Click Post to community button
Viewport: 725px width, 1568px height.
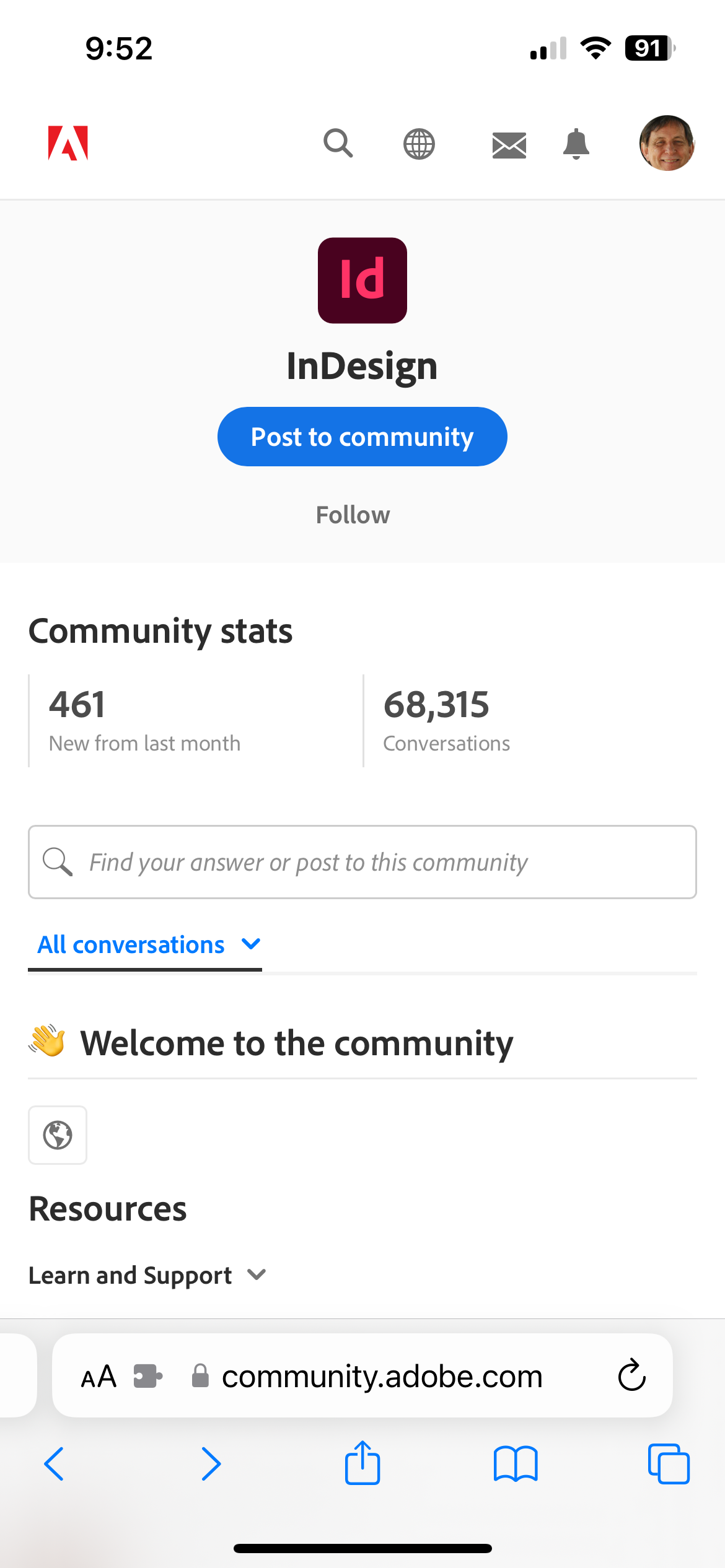click(362, 437)
